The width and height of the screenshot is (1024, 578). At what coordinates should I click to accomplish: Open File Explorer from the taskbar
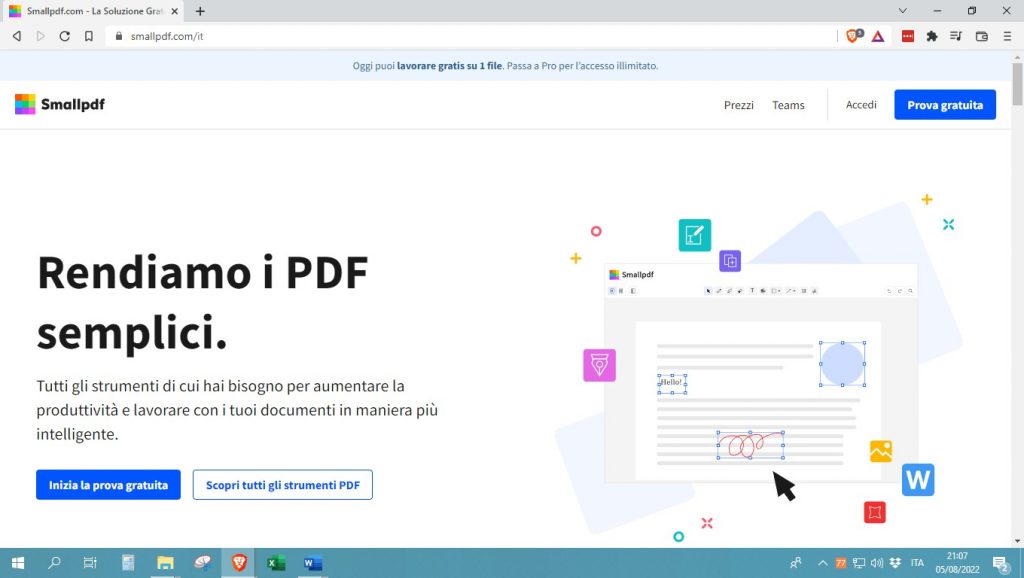(164, 562)
